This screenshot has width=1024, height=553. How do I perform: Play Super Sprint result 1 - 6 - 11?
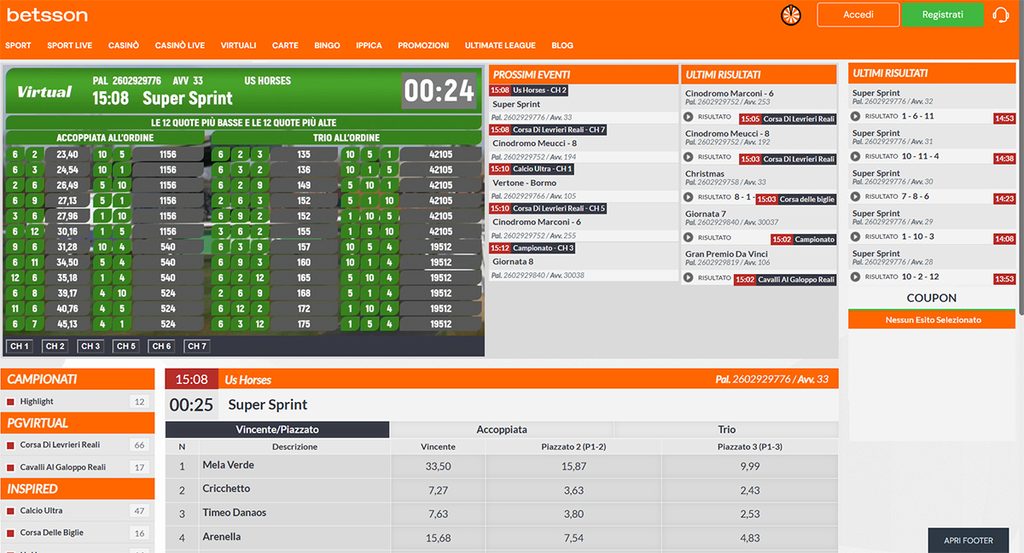pyautogui.click(x=855, y=116)
